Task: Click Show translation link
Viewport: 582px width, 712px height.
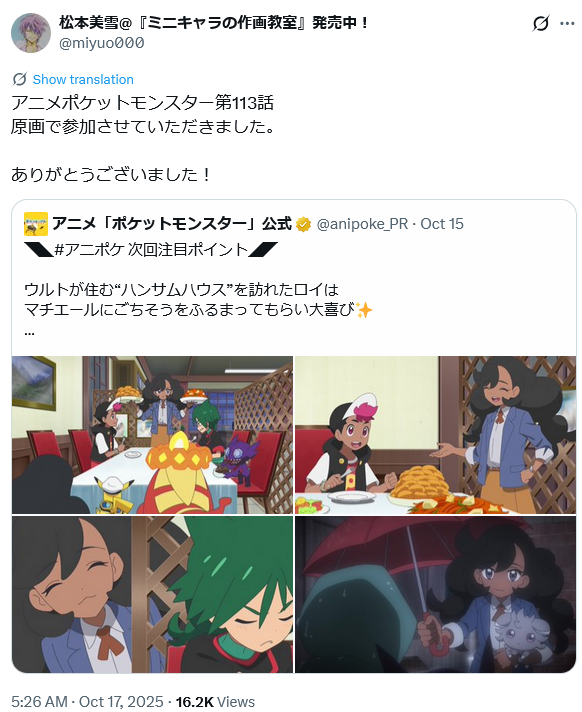Action: point(83,79)
